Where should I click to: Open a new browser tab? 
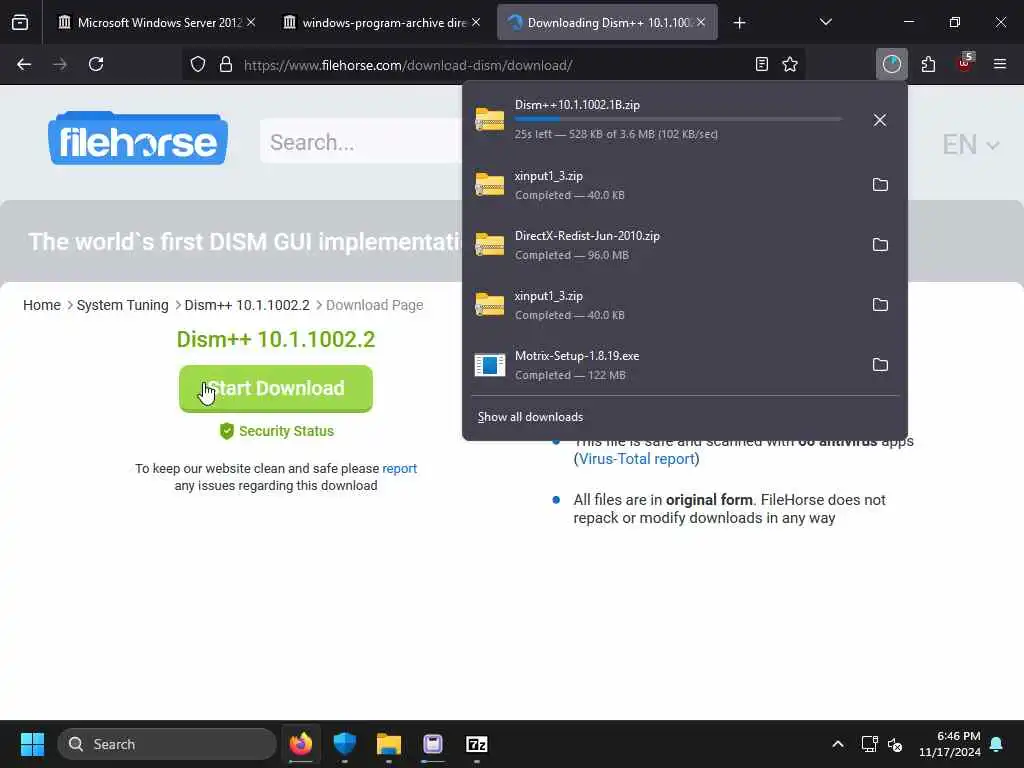pos(739,23)
